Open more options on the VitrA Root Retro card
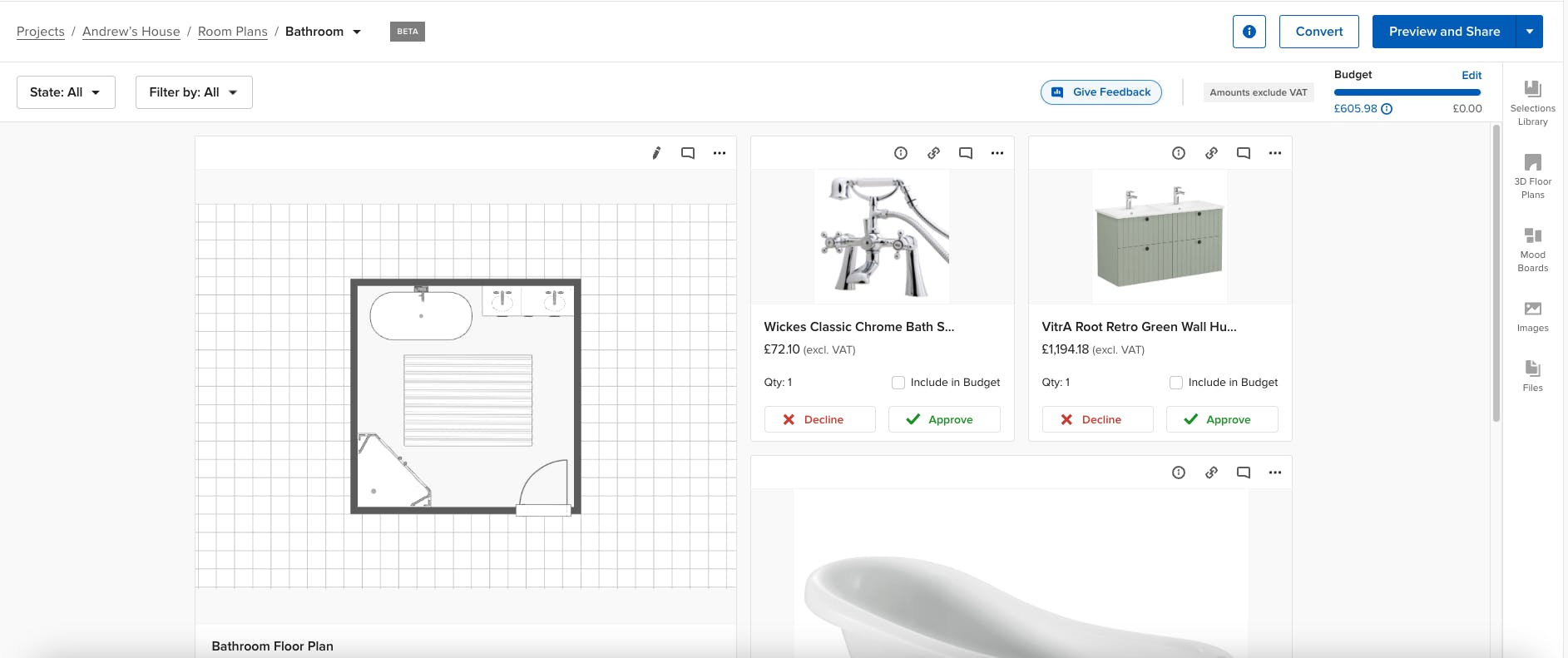Screen dimensions: 1568x658 coord(1275,153)
